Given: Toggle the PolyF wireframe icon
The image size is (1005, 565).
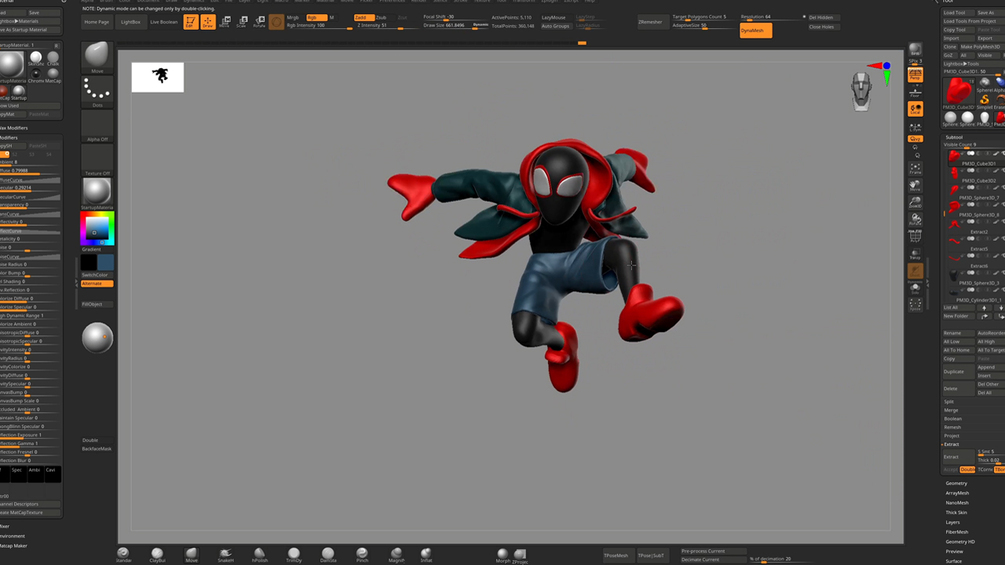Looking at the screenshot, I should pos(915,236).
